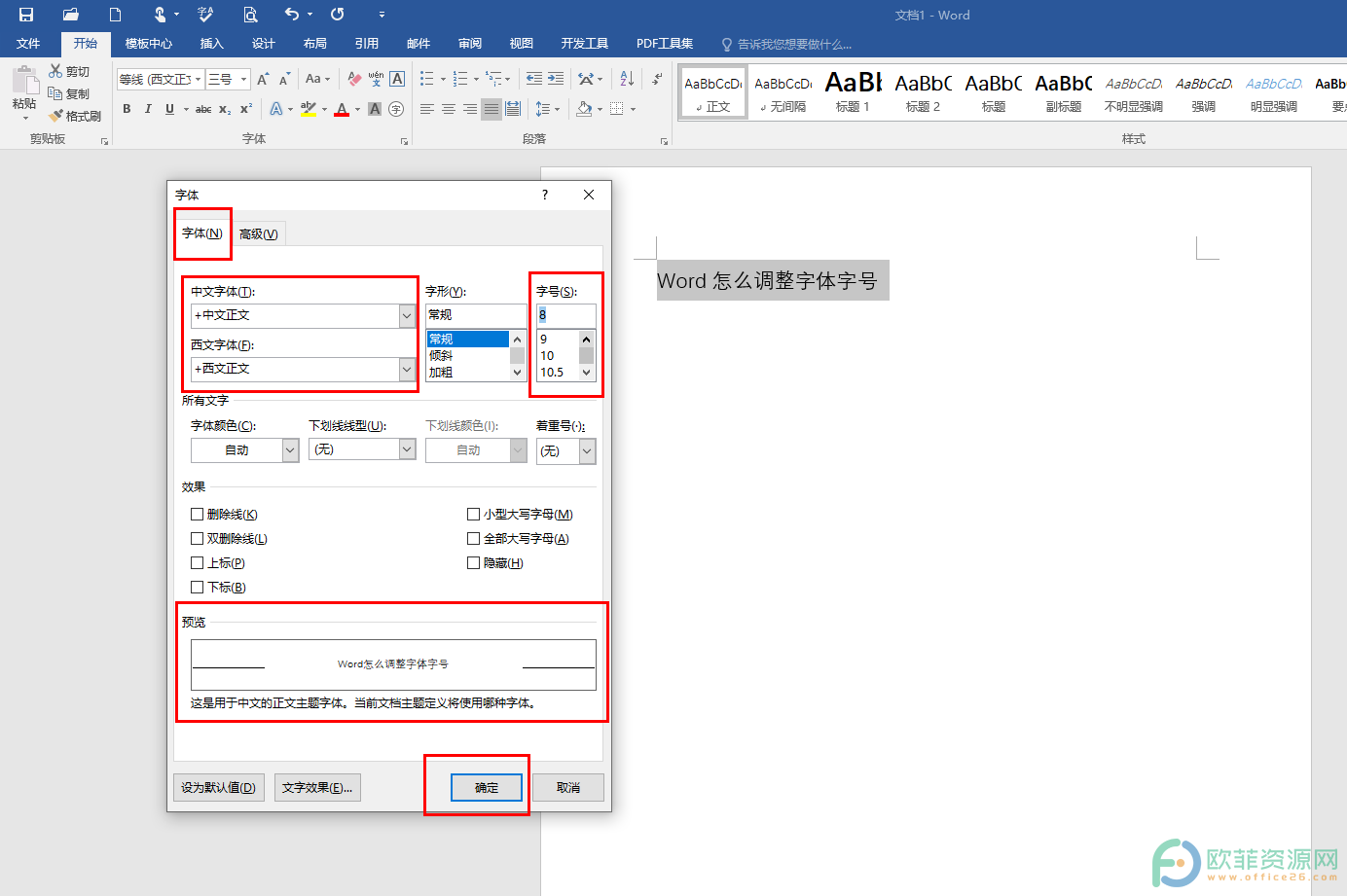This screenshot has height=896, width=1347.
Task: Open the 文件 File menu
Action: pyautogui.click(x=28, y=44)
